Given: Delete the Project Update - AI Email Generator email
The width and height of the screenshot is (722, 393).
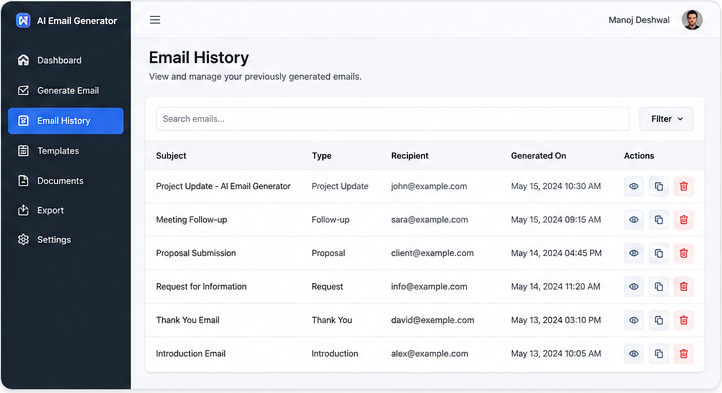Looking at the screenshot, I should coord(683,186).
